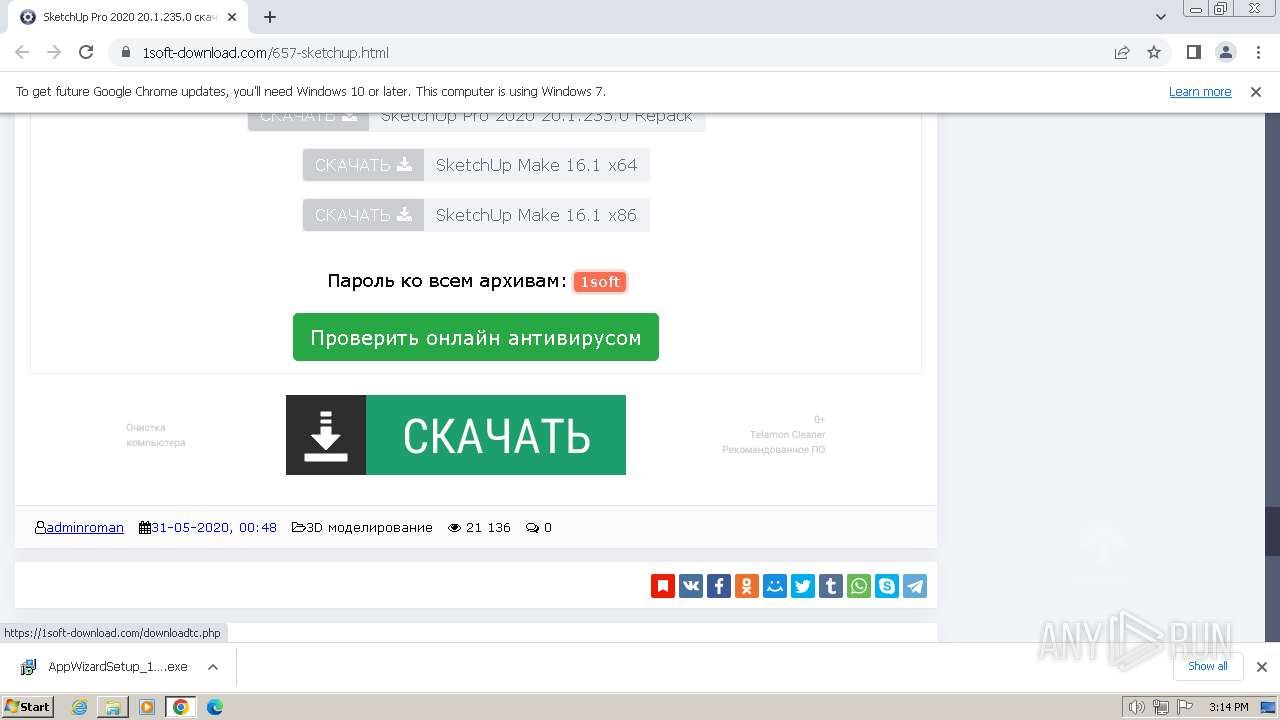The height and width of the screenshot is (720, 1280).
Task: Go forward in browser history
Action: [x=54, y=53]
